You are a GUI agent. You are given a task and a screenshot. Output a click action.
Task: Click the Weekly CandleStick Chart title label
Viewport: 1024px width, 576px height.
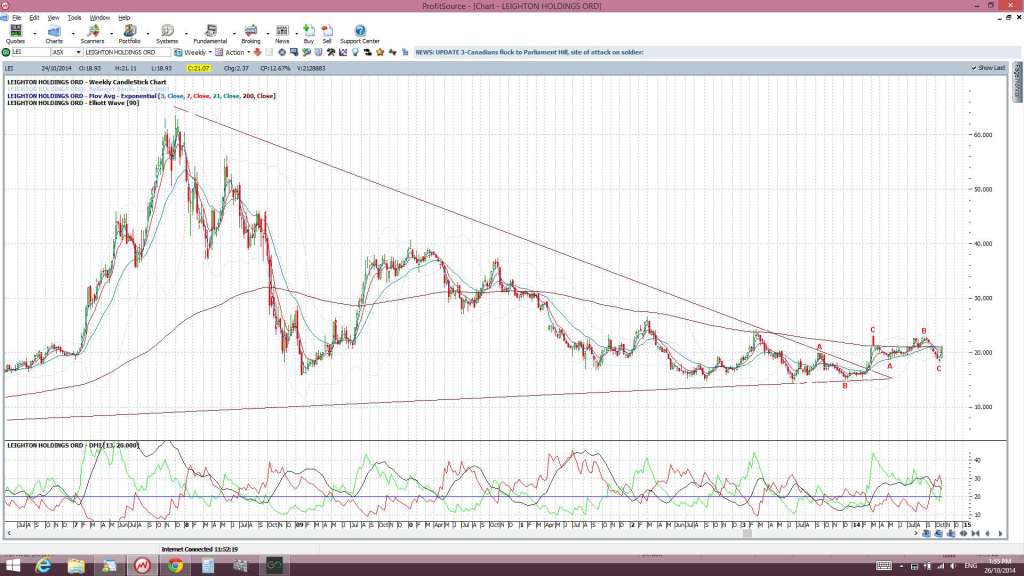[87, 82]
